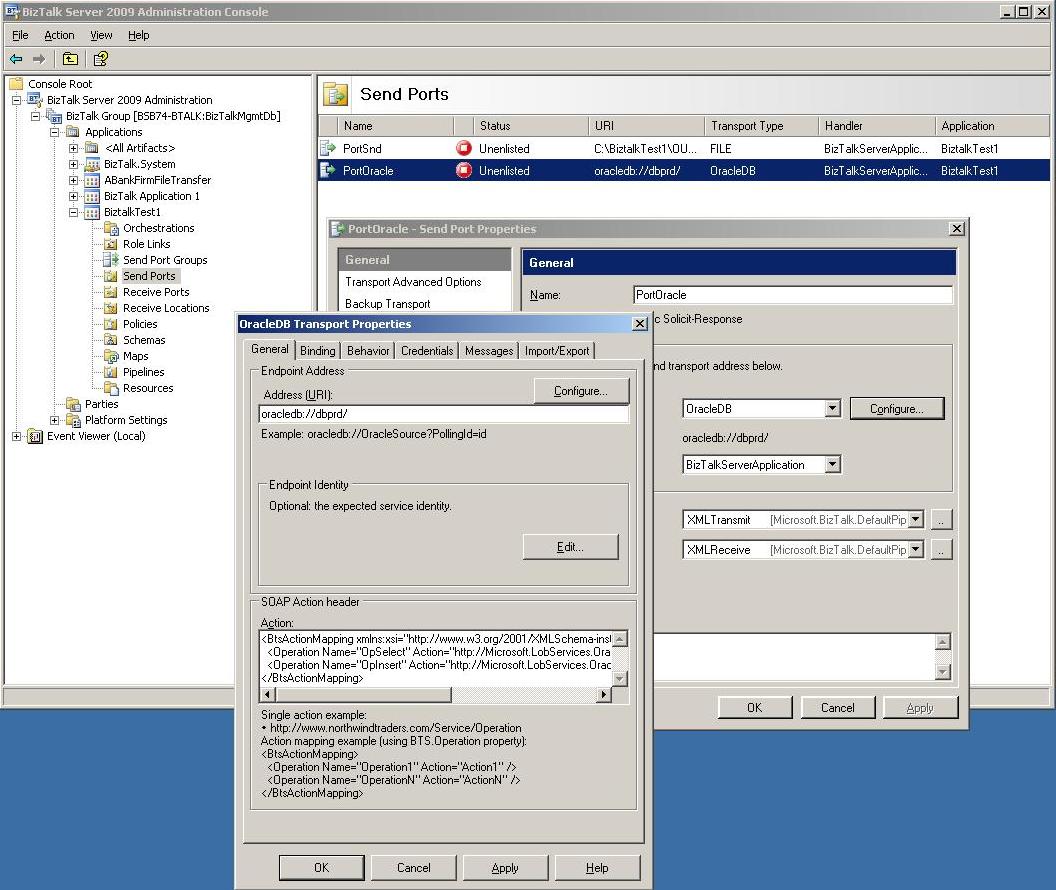Click the Properties help toolbar icon
Viewport: 1056px width, 890px height.
tap(100, 59)
